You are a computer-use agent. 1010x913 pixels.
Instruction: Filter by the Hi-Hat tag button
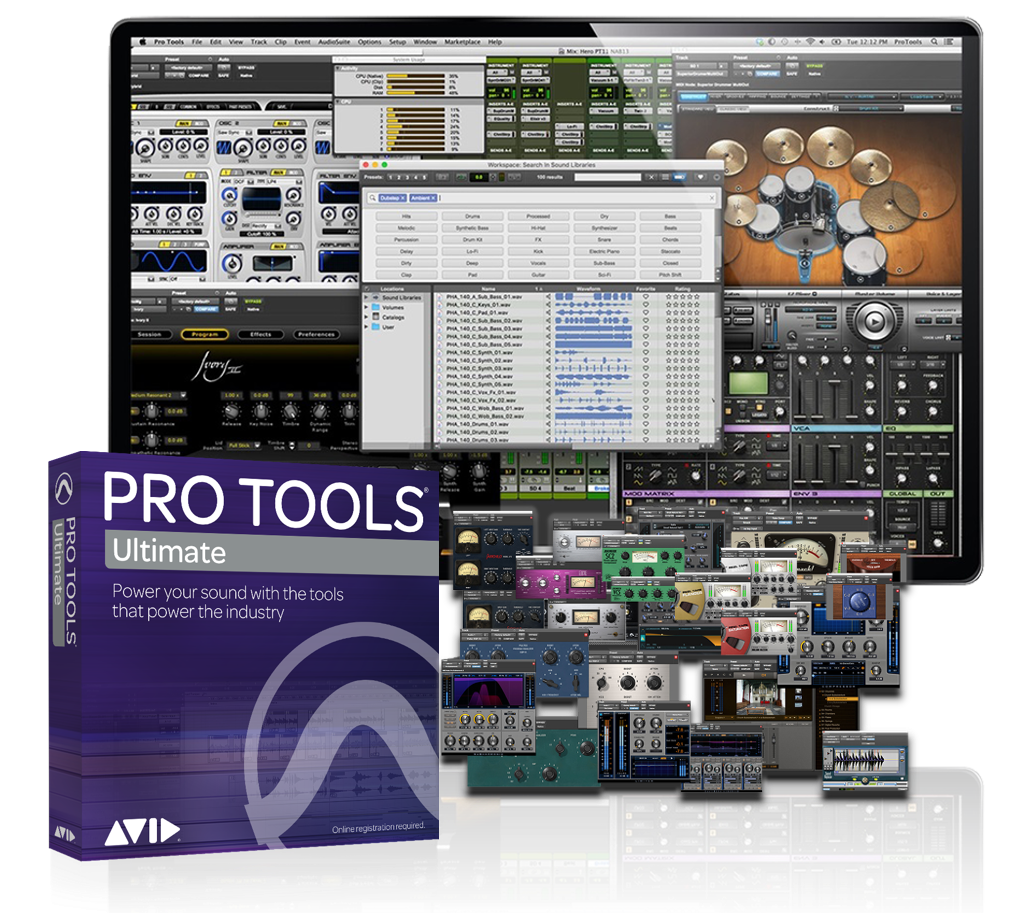(x=538, y=228)
